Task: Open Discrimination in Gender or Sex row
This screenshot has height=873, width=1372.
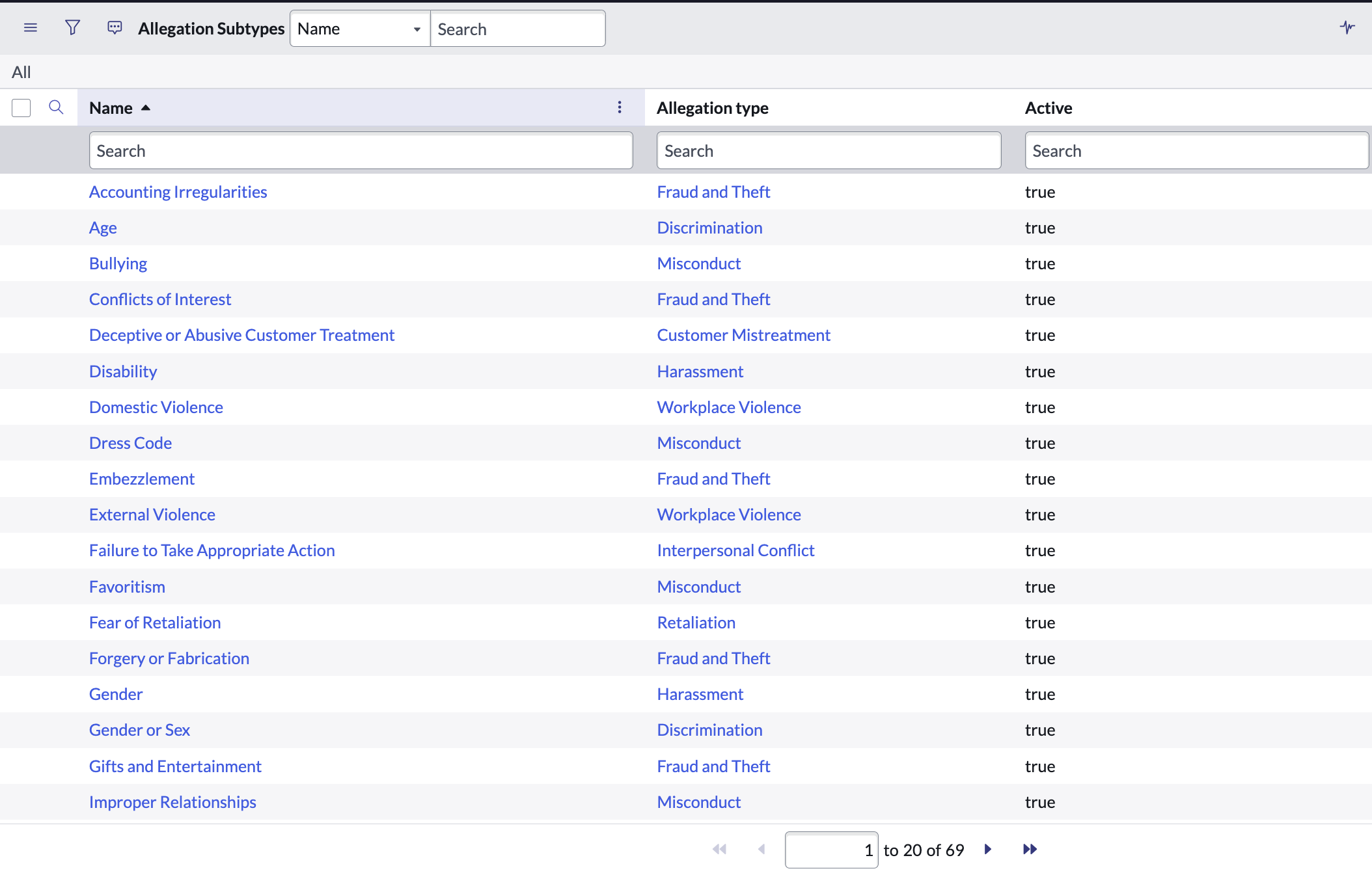Action: 710,730
